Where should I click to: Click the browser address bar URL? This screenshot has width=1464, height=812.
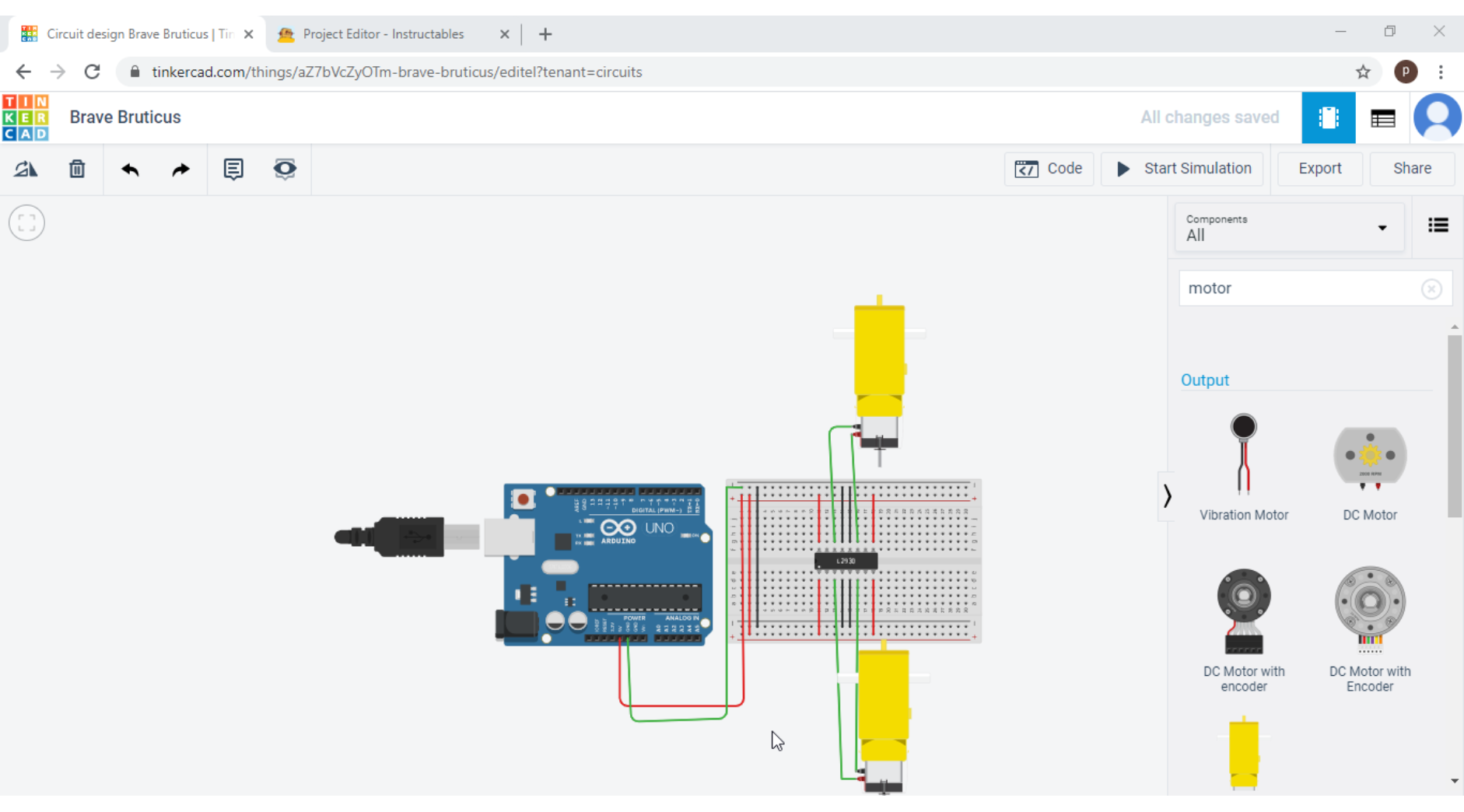(397, 72)
